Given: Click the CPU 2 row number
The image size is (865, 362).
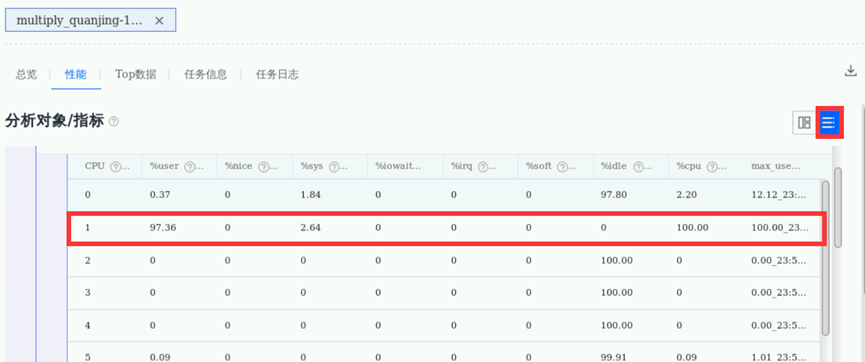Looking at the screenshot, I should (87, 260).
